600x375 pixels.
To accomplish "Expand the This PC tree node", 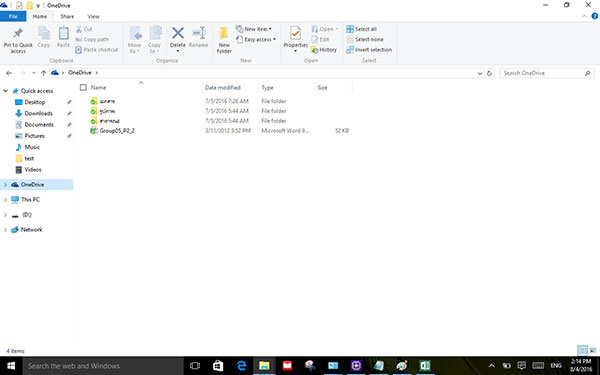I will [x=5, y=200].
